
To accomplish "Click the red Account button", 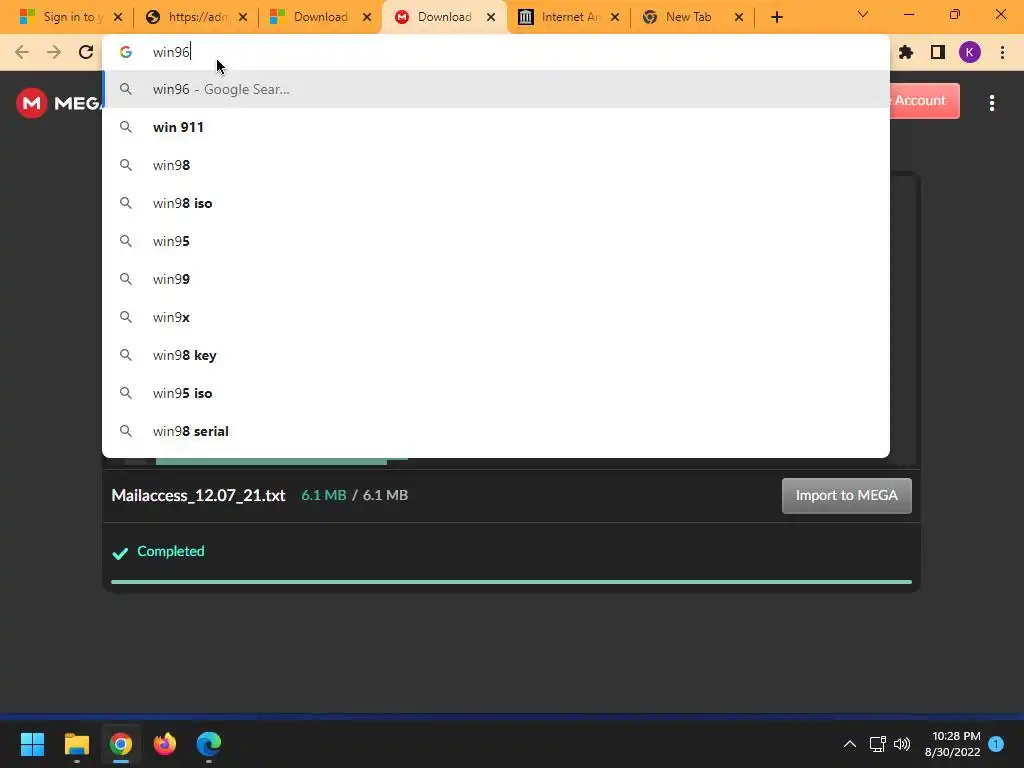I will 924,101.
